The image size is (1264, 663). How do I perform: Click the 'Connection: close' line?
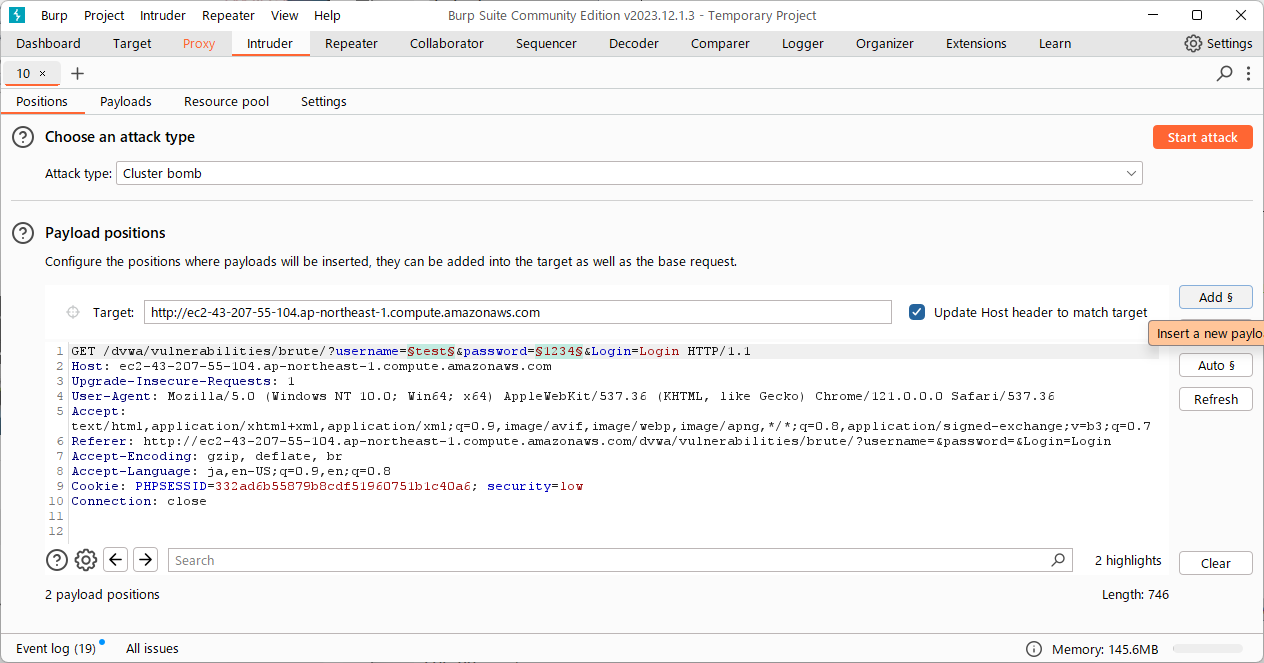click(139, 502)
